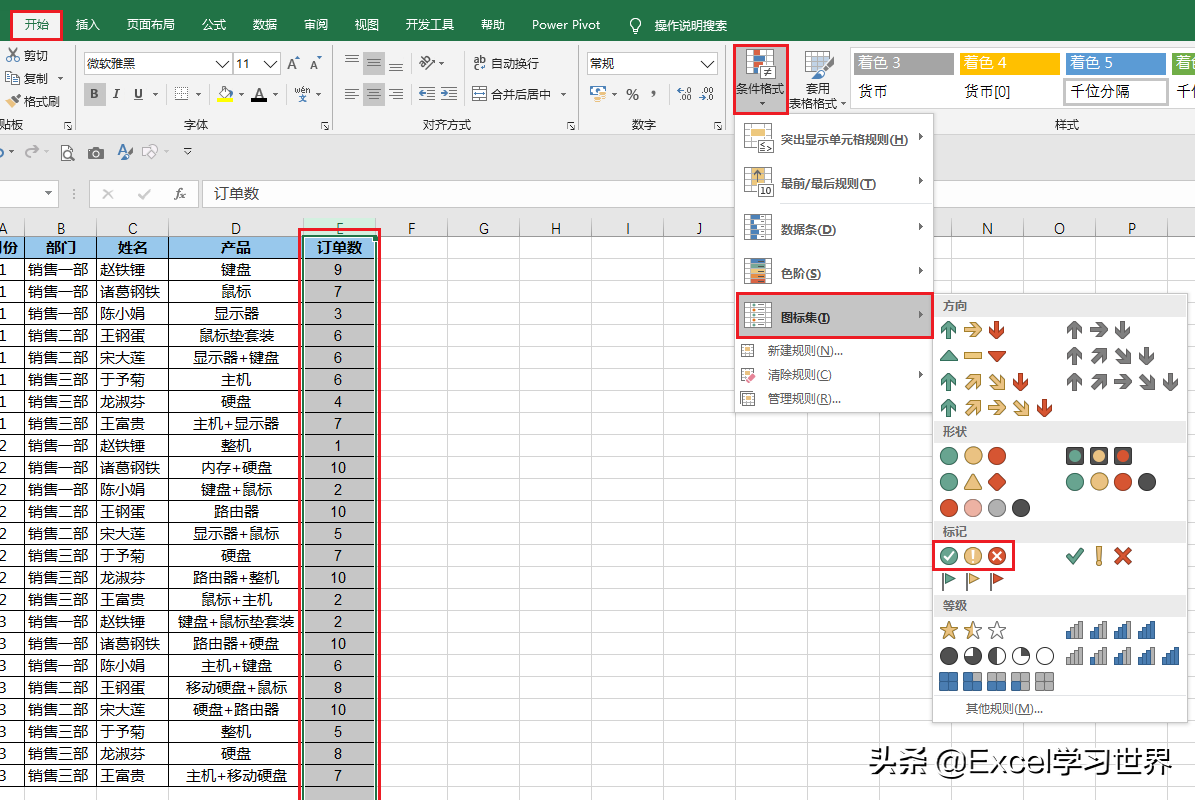1195x800 pixels.
Task: Select the green check, yellow exclamation, red cross circle icon set
Action: (972, 556)
